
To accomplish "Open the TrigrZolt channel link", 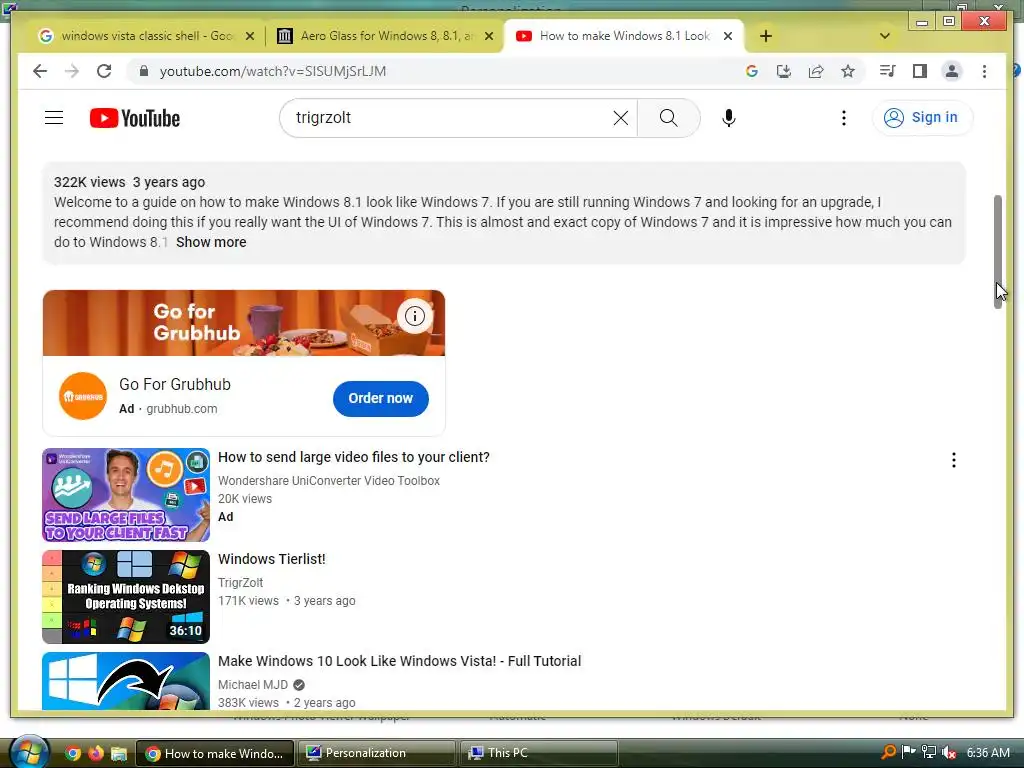I will coord(240,583).
